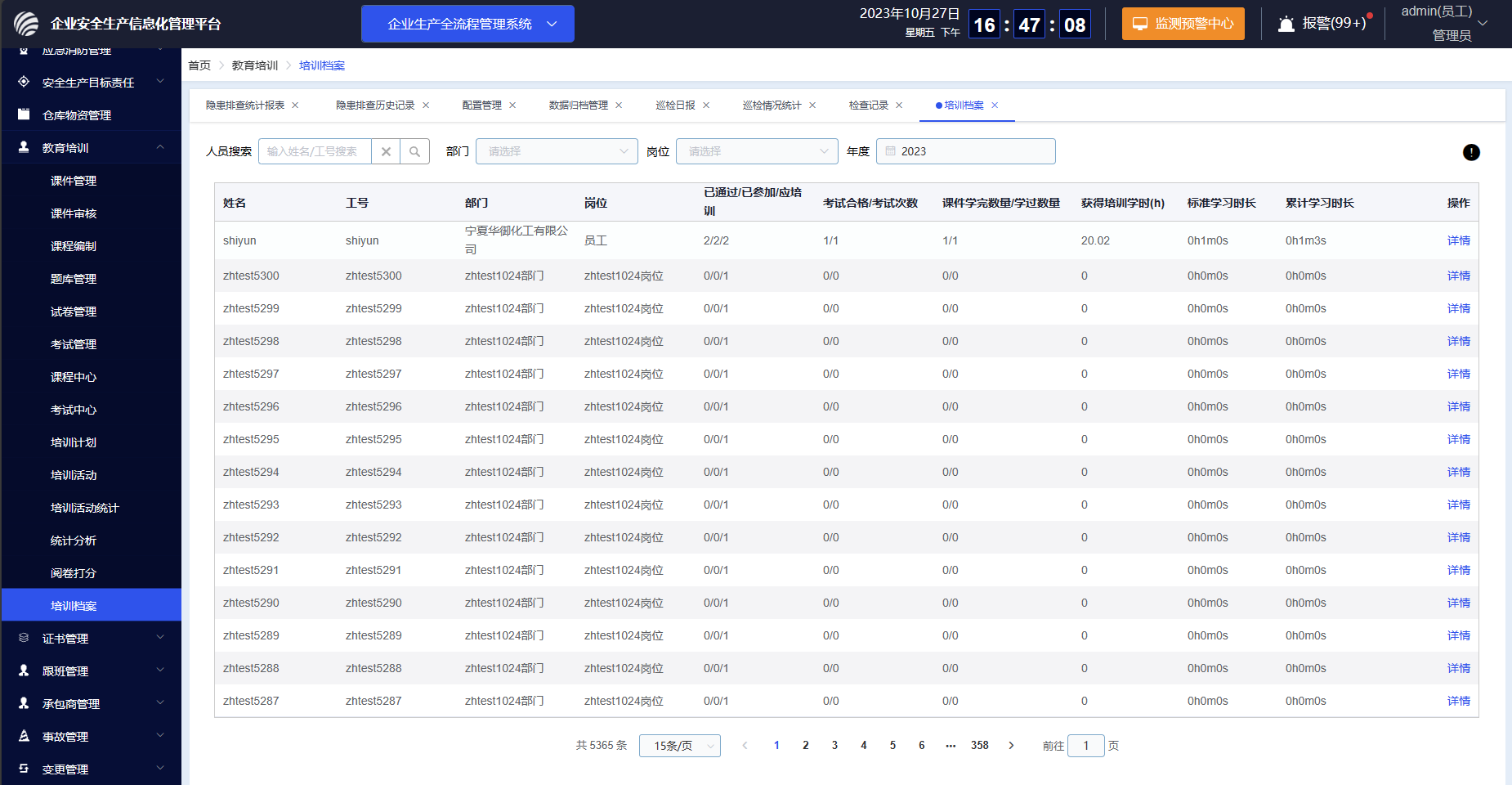
Task: Go to page 2 in pagination
Action: (x=806, y=746)
